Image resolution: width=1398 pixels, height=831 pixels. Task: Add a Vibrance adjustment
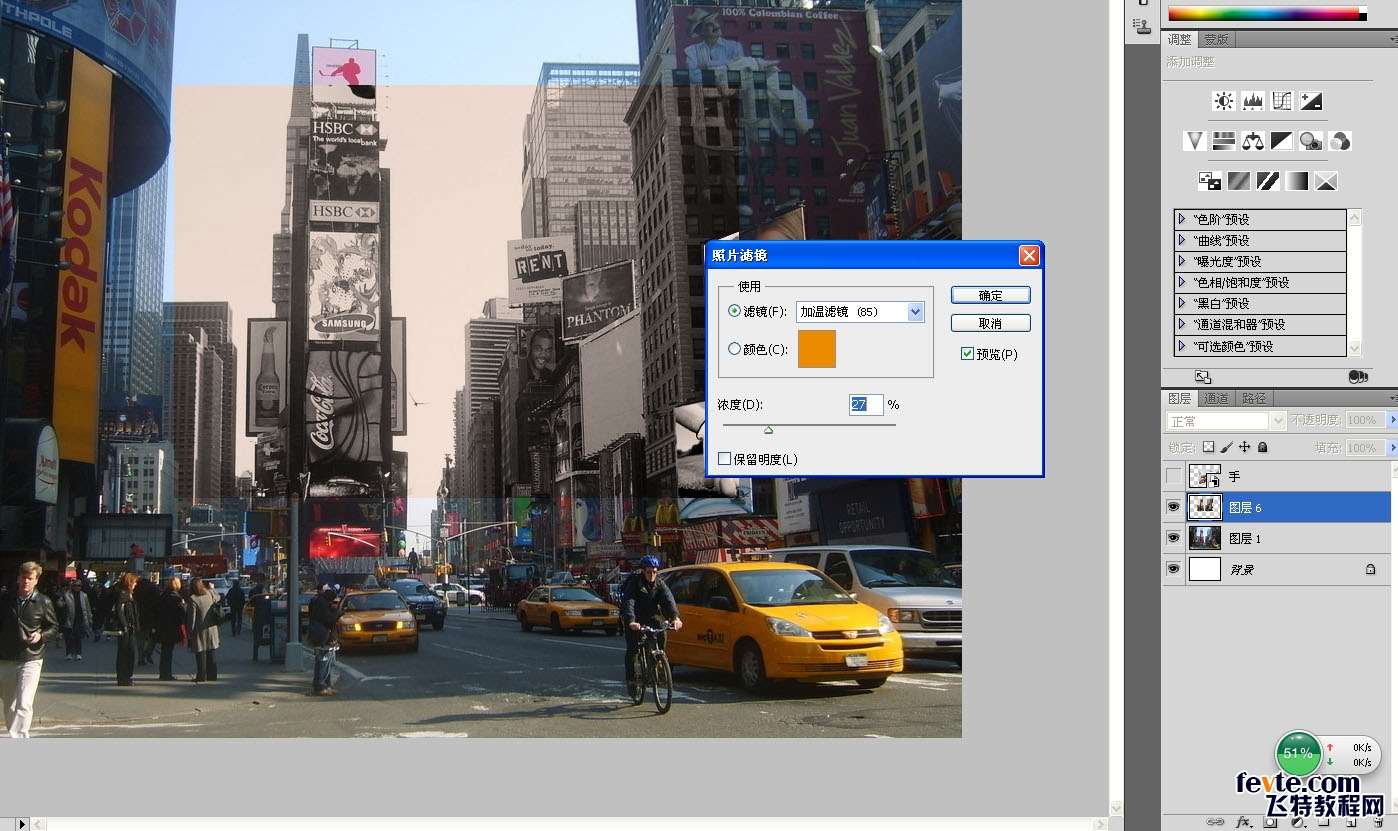pyautogui.click(x=1195, y=141)
